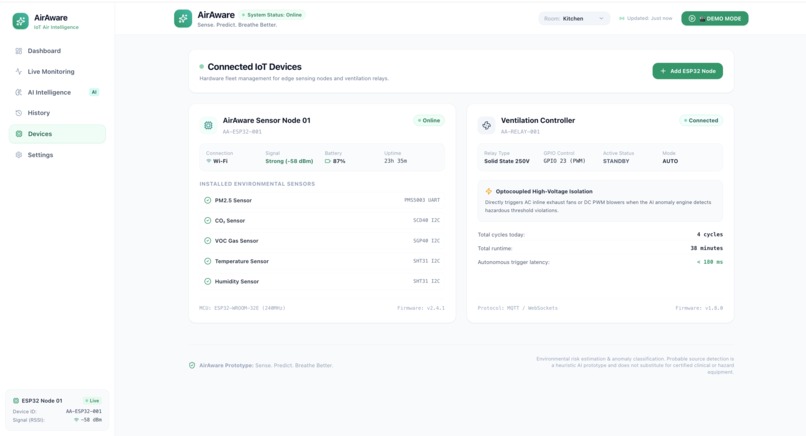Click the ESP32 Node 01 chip icon at the sidebar bottom
The height and width of the screenshot is (436, 806).
[x=16, y=401]
